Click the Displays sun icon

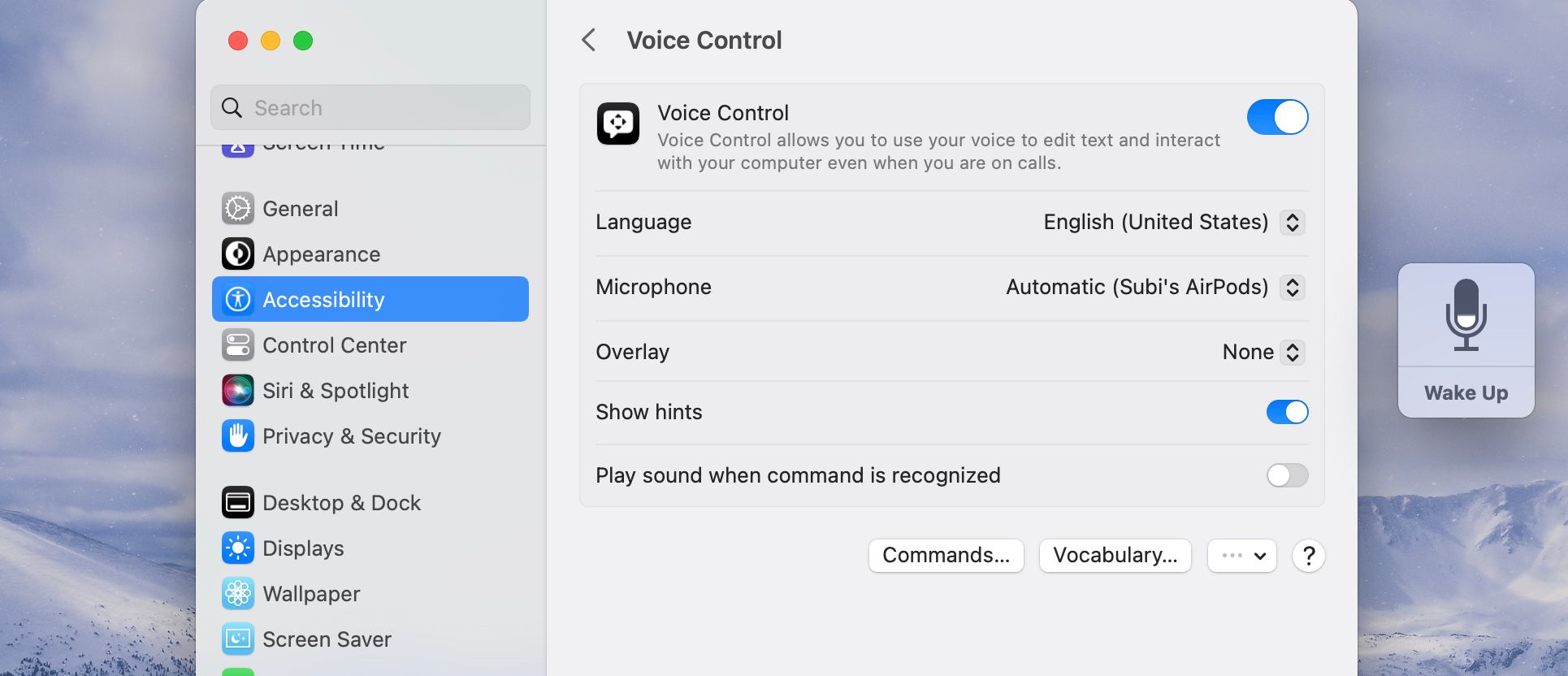click(x=238, y=548)
